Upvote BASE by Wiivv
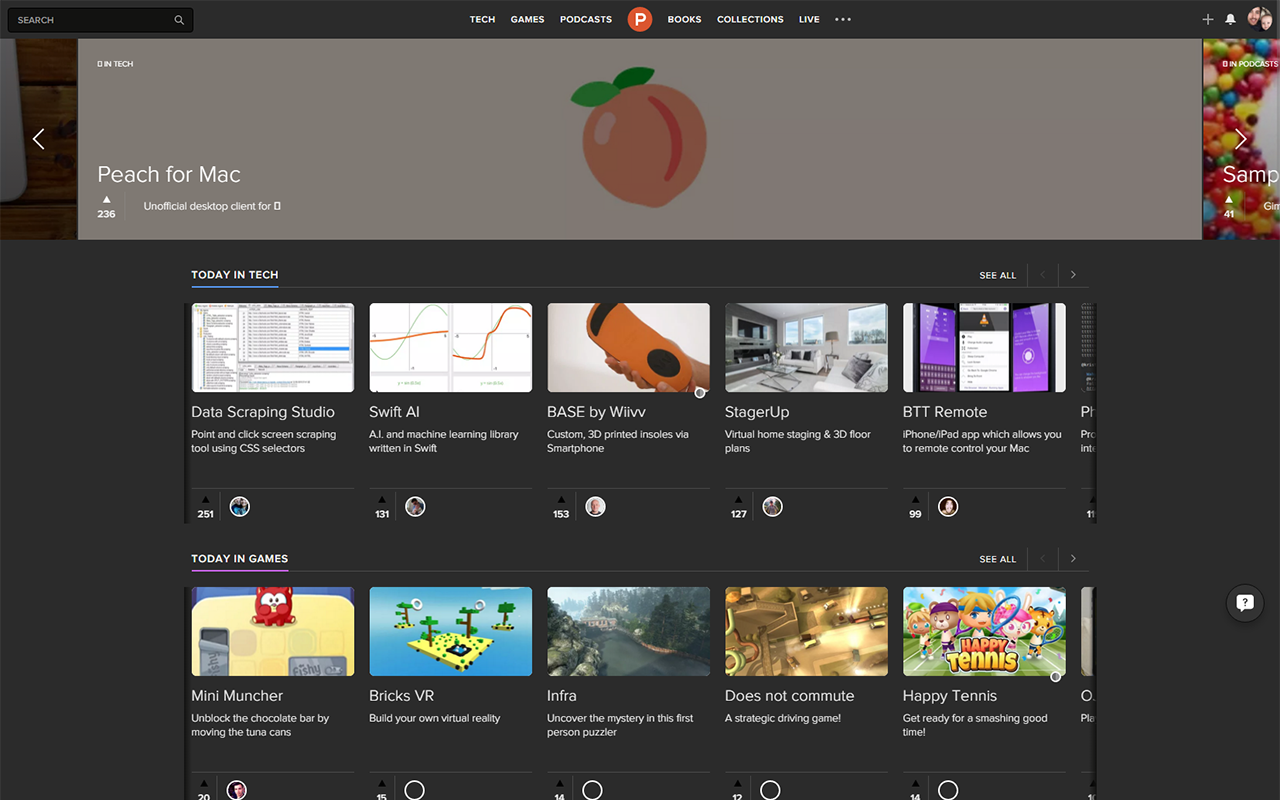Viewport: 1280px width, 800px height. click(x=561, y=507)
